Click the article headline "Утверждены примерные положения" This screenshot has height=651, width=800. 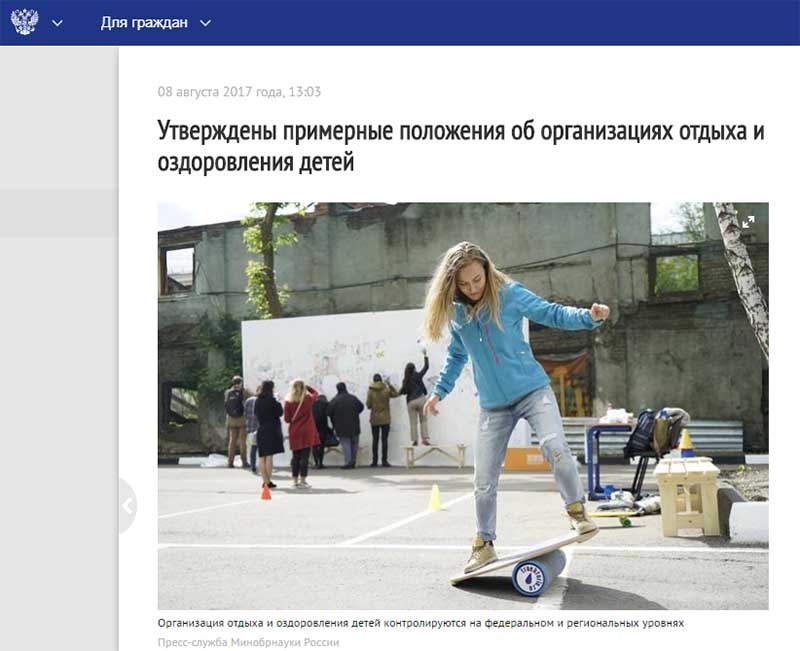pyautogui.click(x=461, y=146)
